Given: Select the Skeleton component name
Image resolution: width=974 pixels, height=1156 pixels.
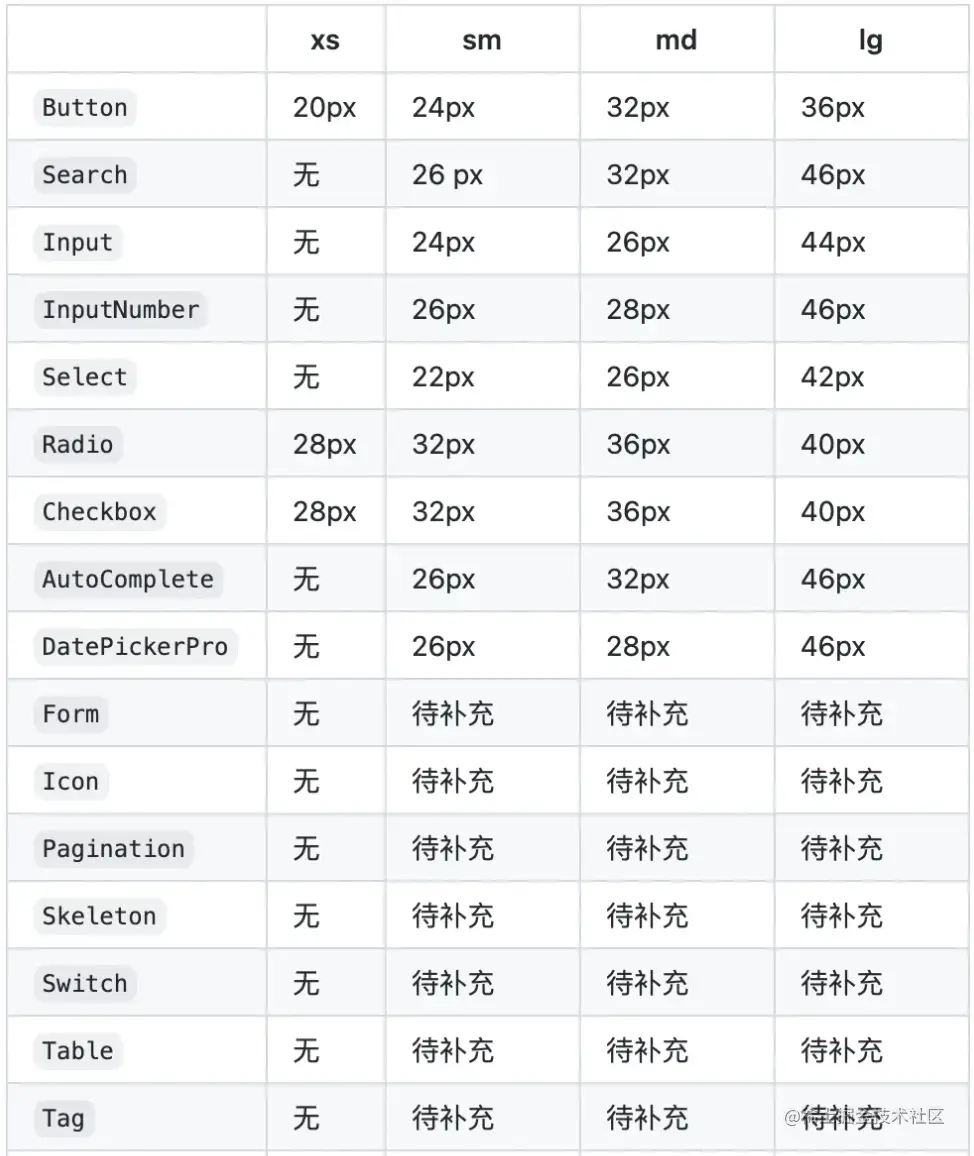Looking at the screenshot, I should click(99, 916).
